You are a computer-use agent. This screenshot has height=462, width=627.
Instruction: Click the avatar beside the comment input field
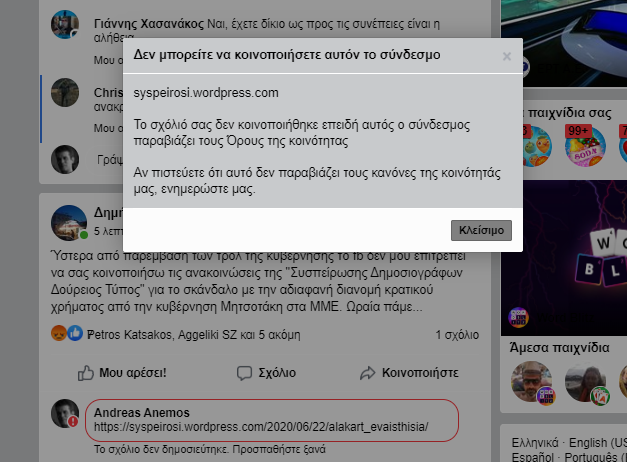click(x=65, y=159)
